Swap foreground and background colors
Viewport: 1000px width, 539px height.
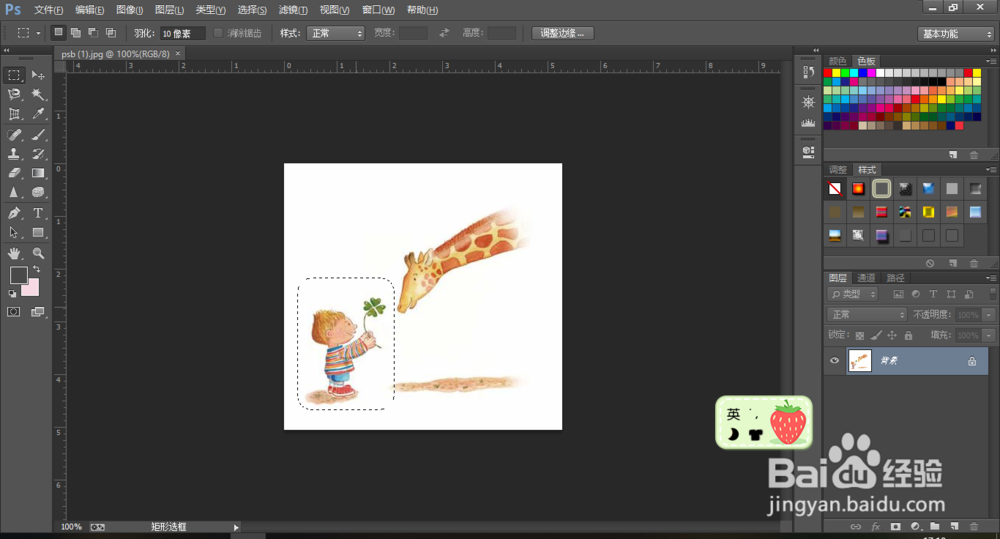[36, 269]
